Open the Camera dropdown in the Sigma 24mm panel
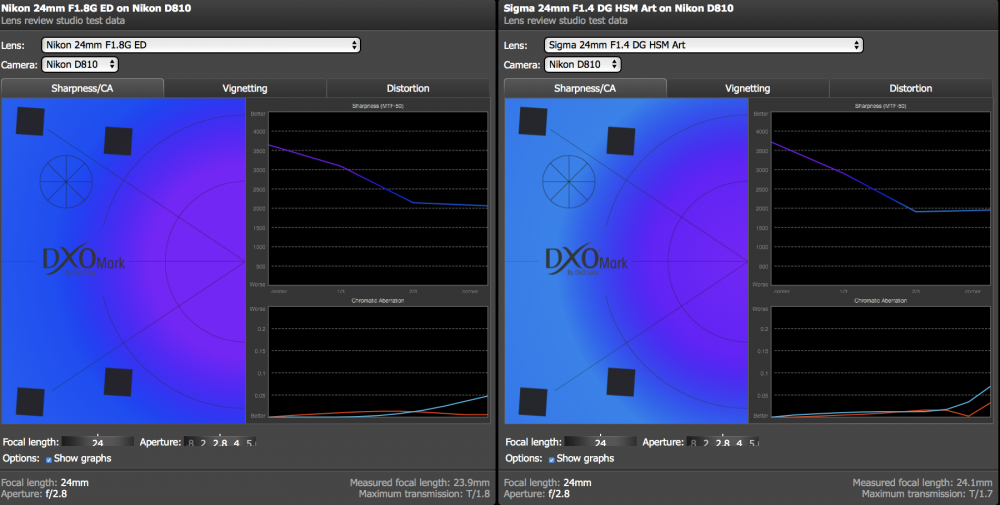The image size is (1000, 505). pyautogui.click(x=583, y=64)
